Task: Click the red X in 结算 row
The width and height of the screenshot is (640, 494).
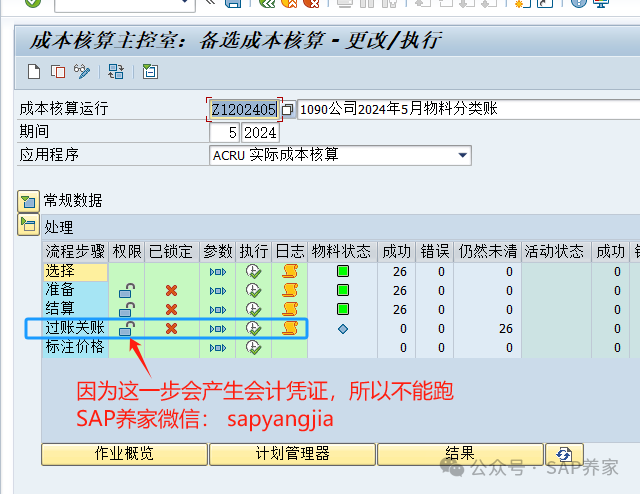Action: (171, 309)
